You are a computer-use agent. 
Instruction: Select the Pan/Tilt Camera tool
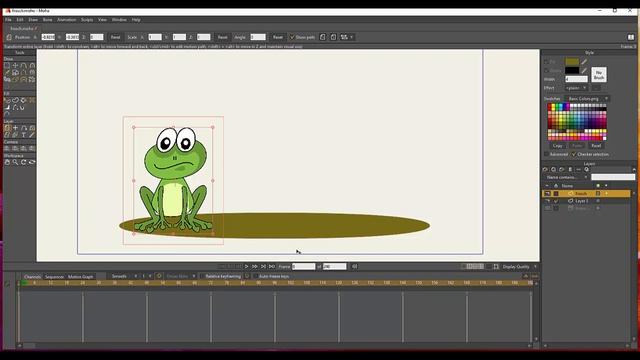(x=31, y=149)
